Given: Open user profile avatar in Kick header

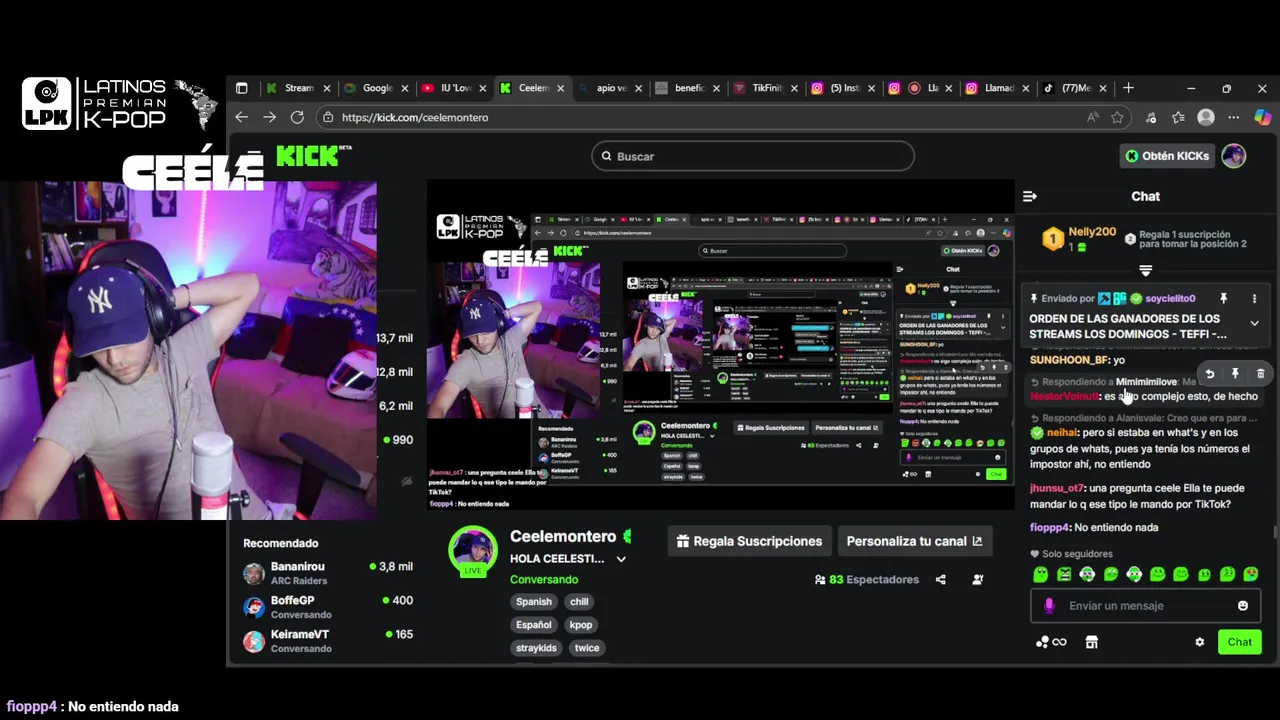Looking at the screenshot, I should pos(1234,156).
